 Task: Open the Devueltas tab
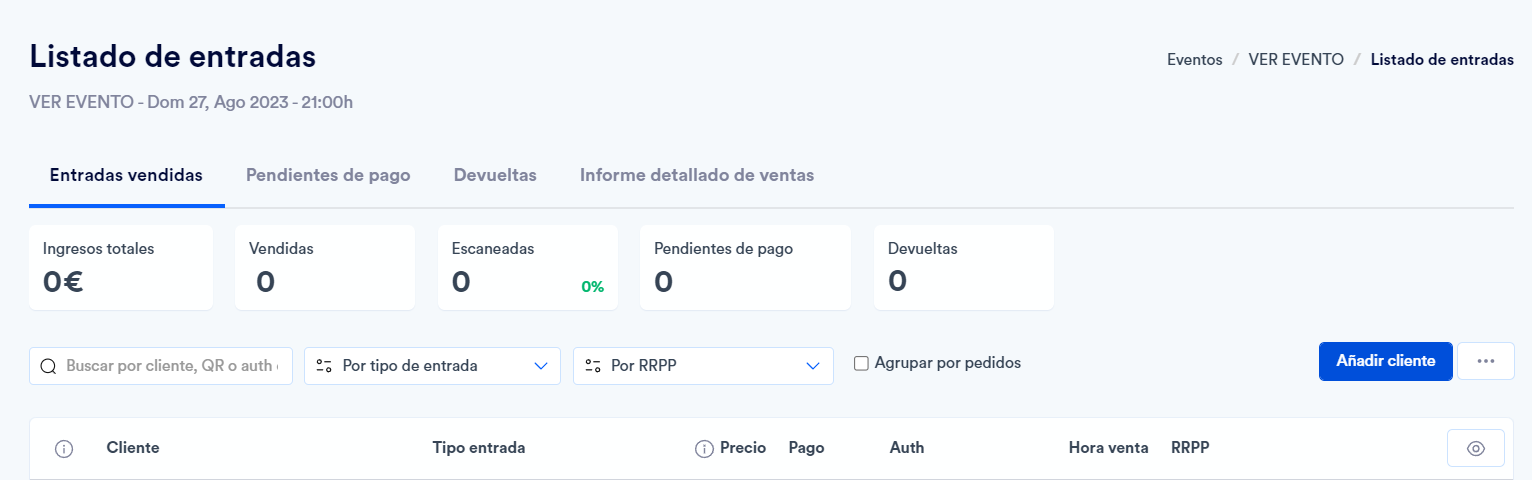click(495, 175)
